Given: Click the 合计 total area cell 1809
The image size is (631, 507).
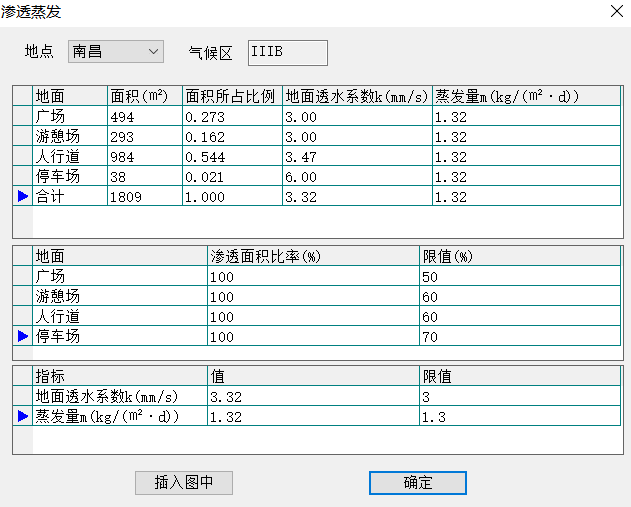Looking at the screenshot, I should [144, 197].
